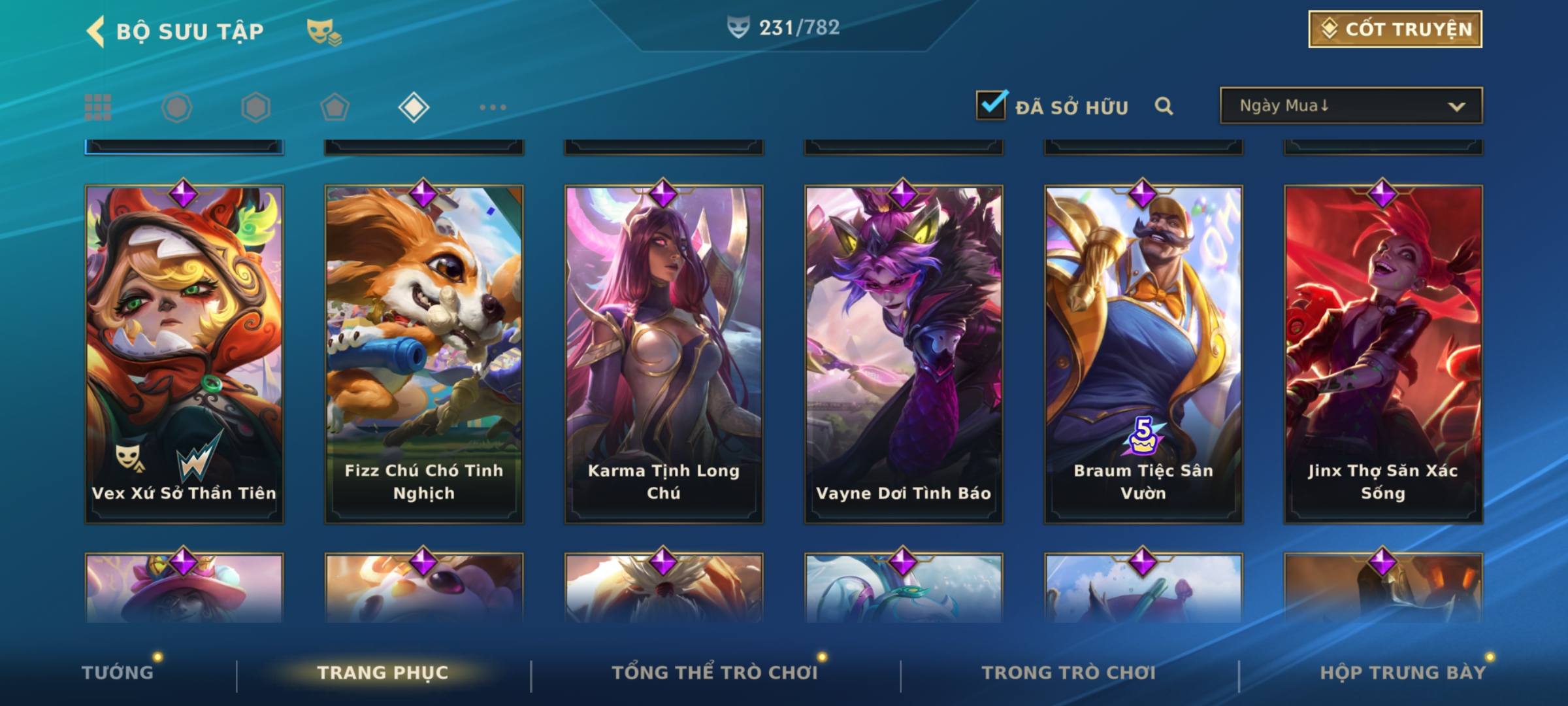Switch to the Tổng Thể Trò Chơi tab
The width and height of the screenshot is (1568, 706).
coord(715,673)
